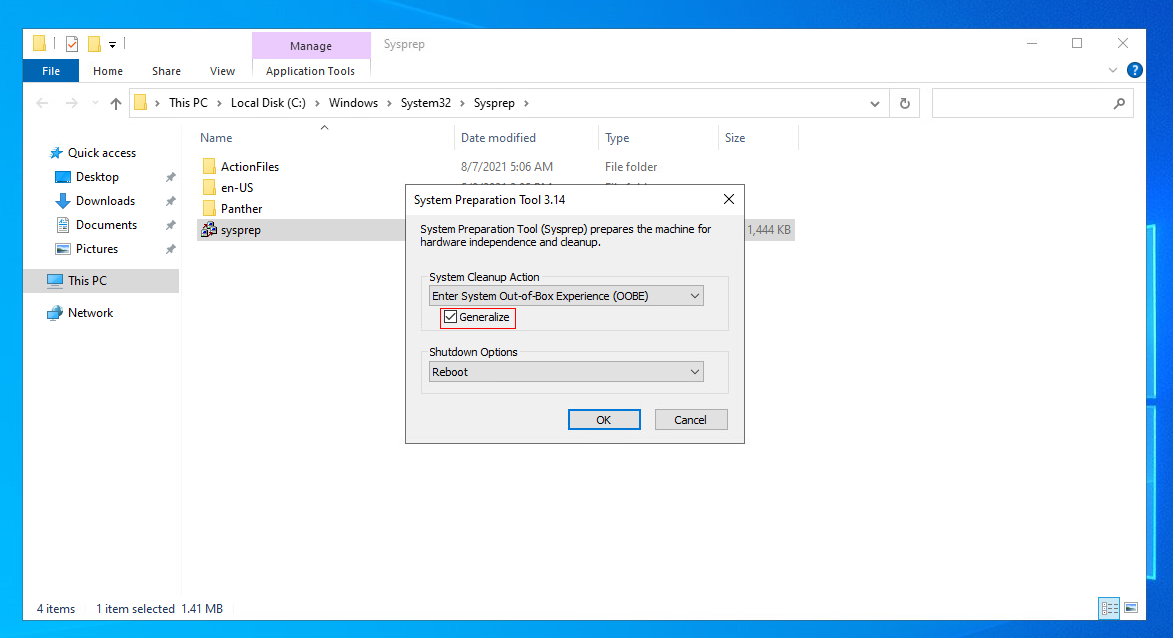Cancel the System Preparation Tool dialog
Screen dimensions: 1173x638
[690, 420]
